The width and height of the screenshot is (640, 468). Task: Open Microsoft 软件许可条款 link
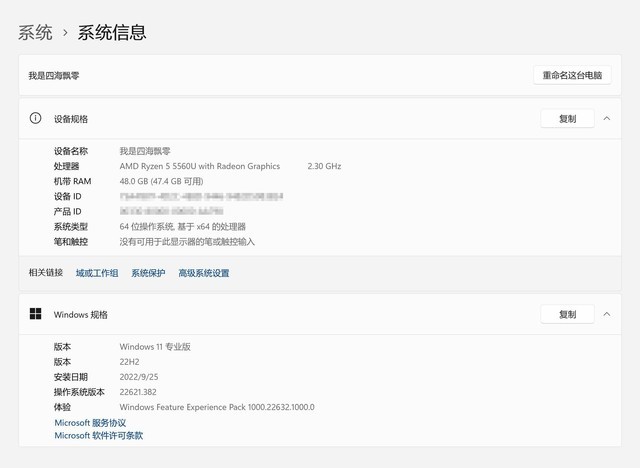point(99,435)
